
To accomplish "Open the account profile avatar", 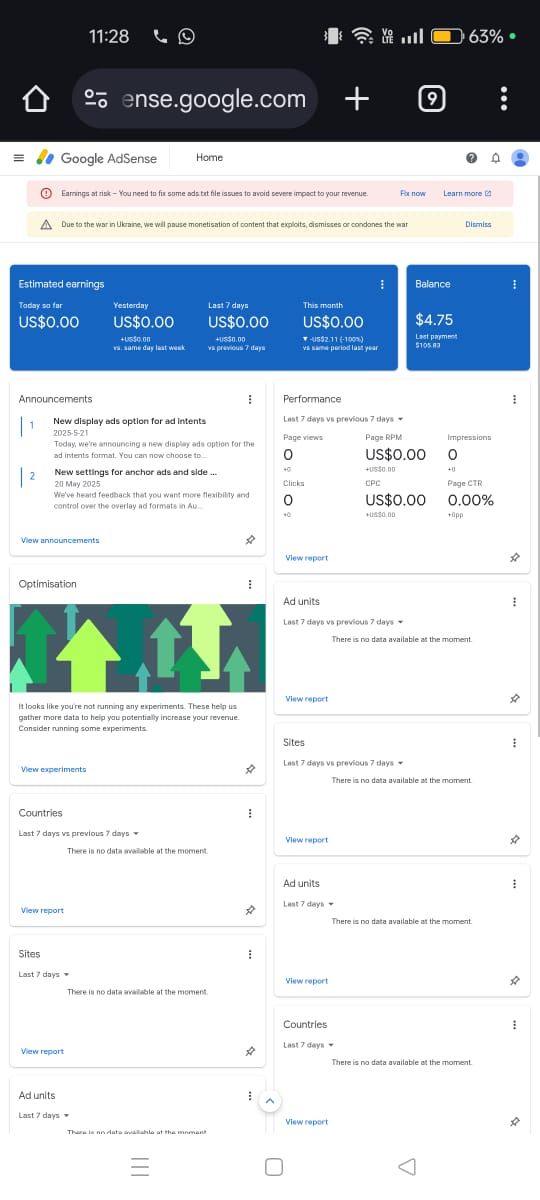I will (520, 158).
